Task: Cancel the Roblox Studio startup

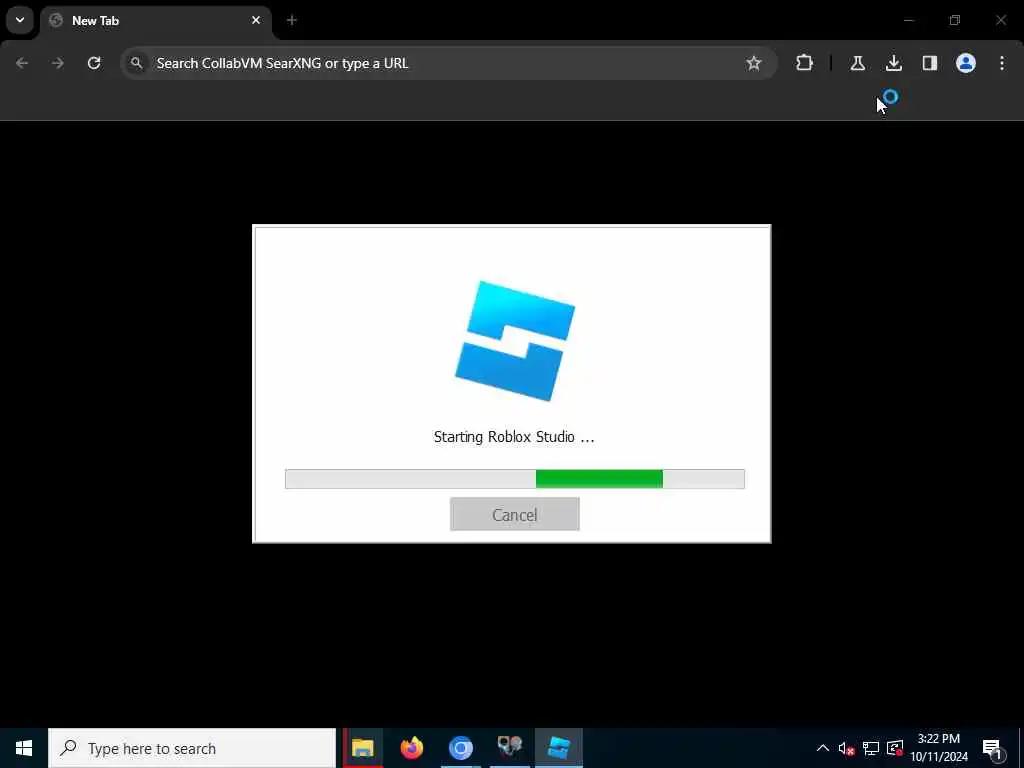Action: click(515, 514)
